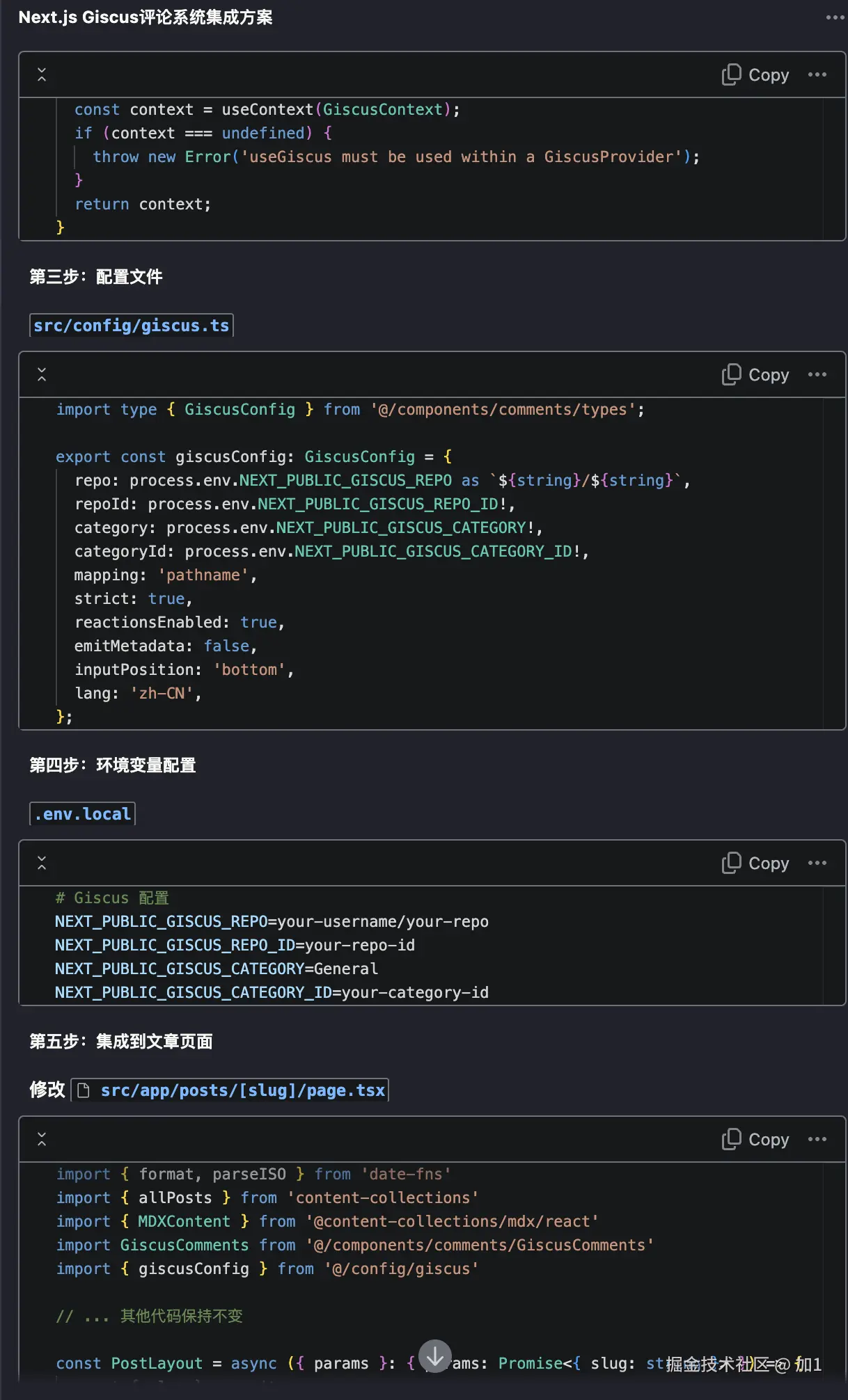Click the Next.js Giscus panel title
848x1400 pixels.
146,17
